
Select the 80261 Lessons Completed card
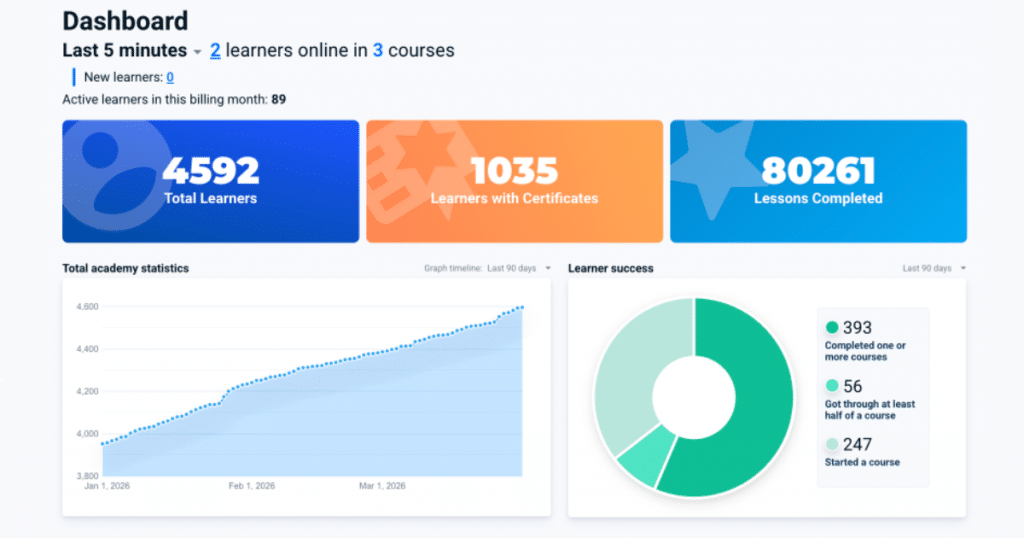pos(818,182)
